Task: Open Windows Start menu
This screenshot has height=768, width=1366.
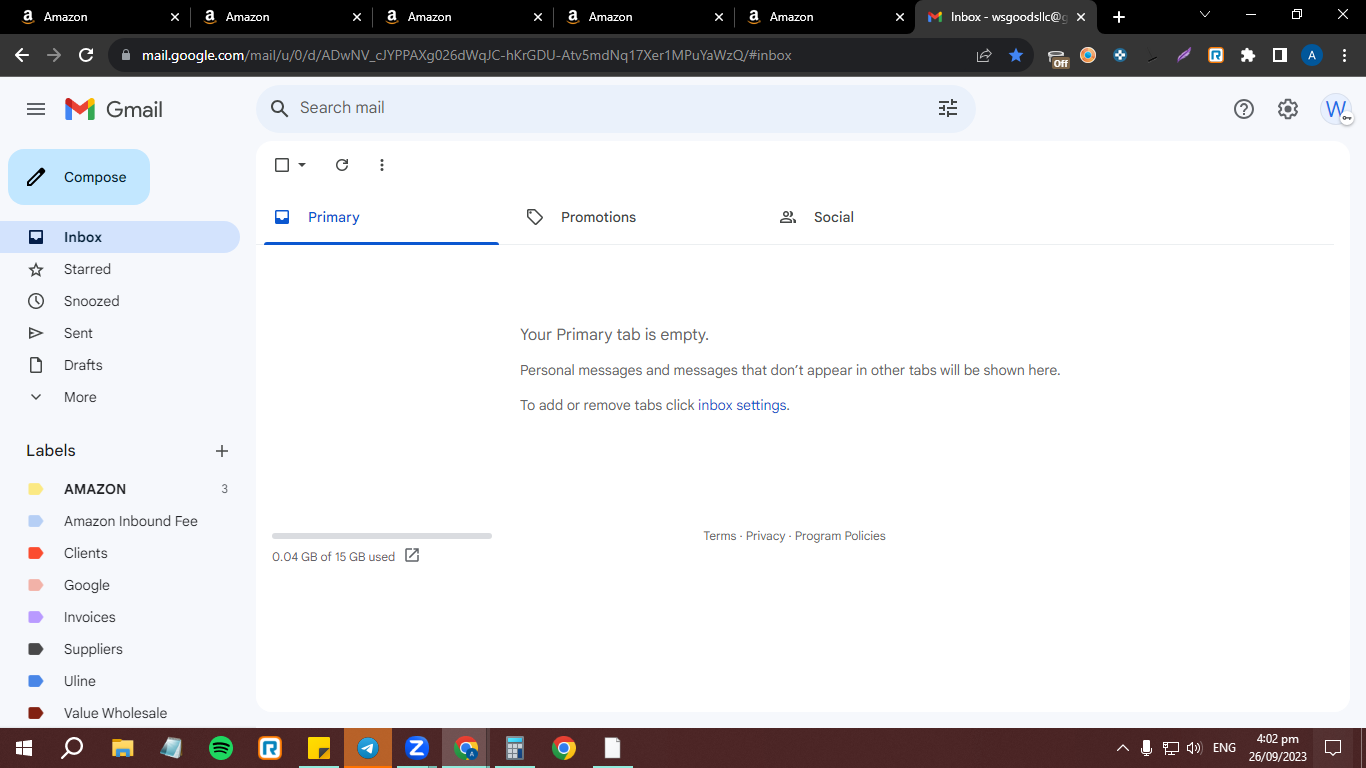Action: pyautogui.click(x=23, y=748)
